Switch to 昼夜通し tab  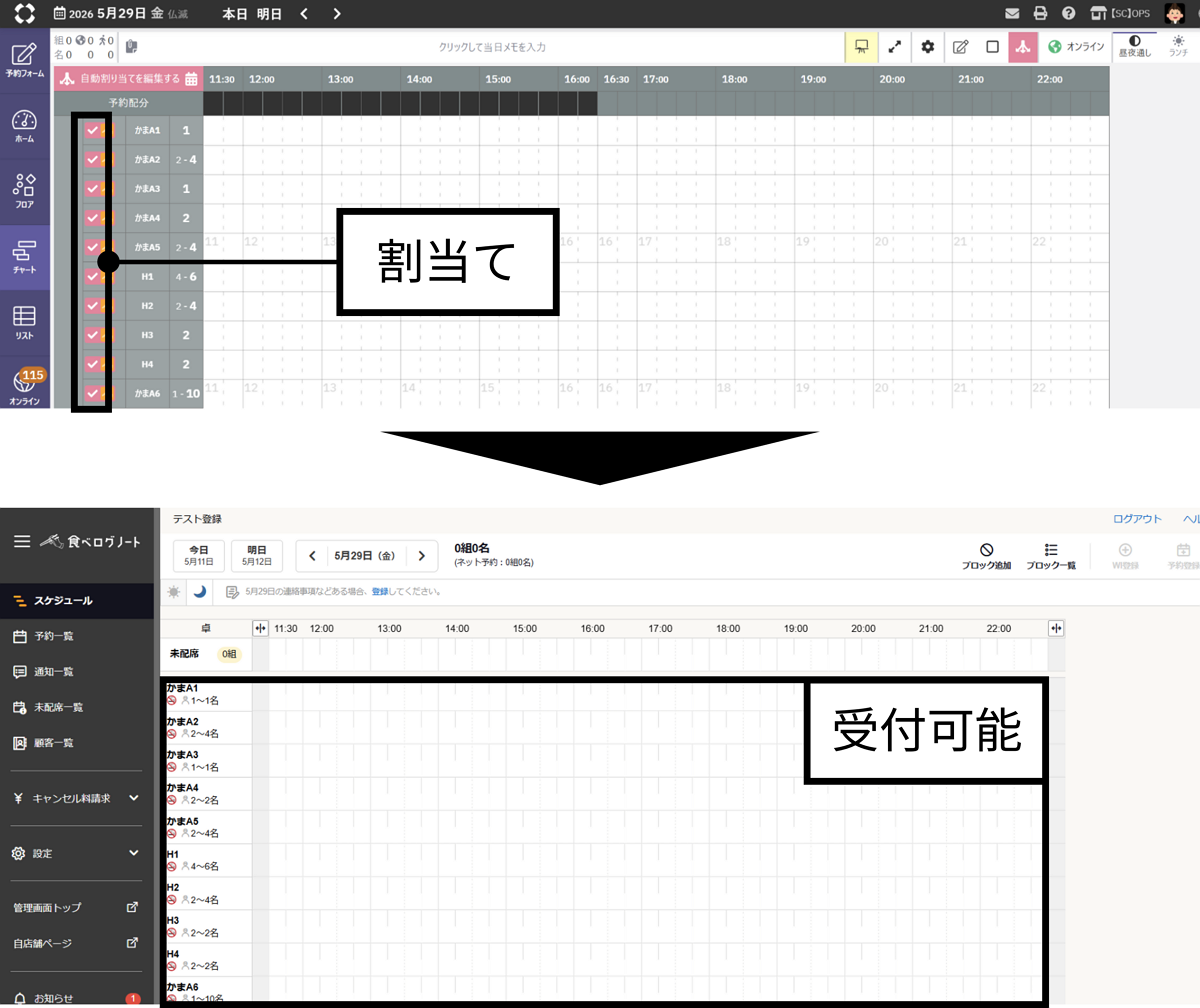1135,47
